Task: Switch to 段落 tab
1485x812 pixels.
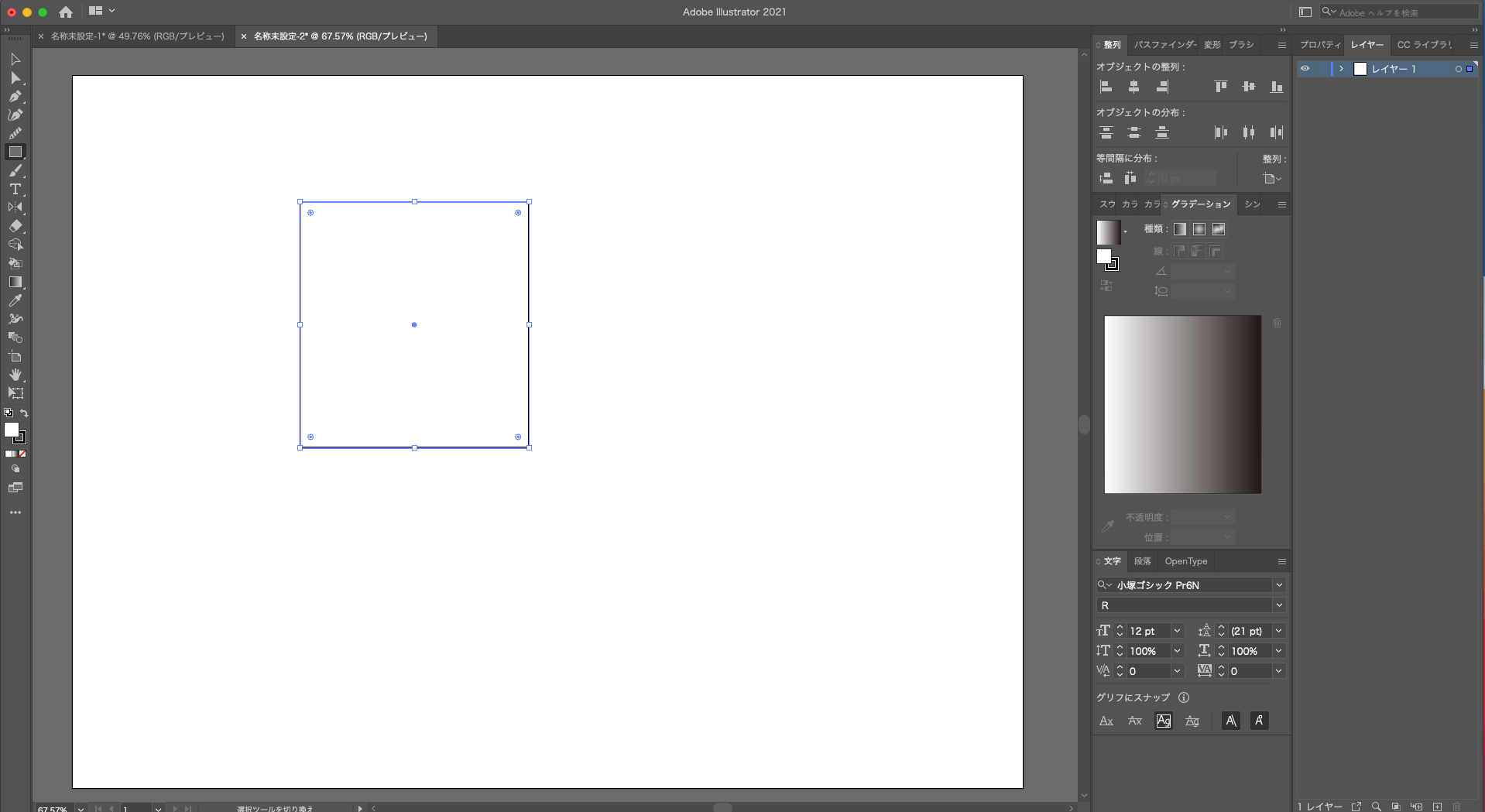Action: (x=1142, y=561)
